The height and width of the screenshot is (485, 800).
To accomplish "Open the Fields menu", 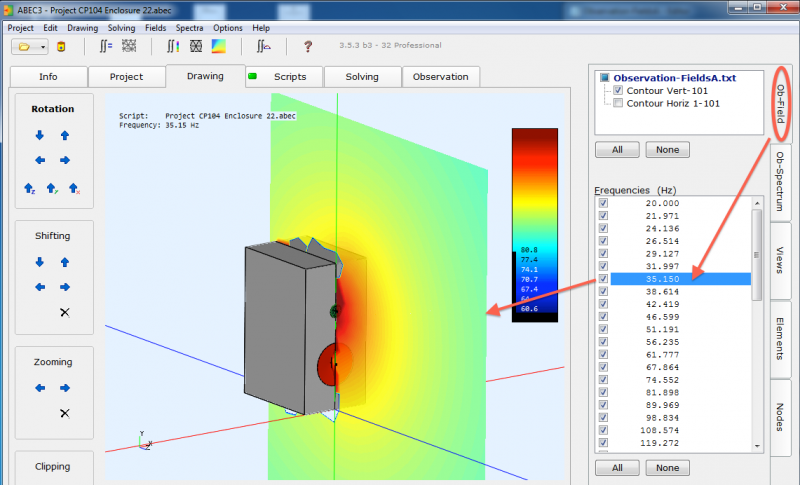I will click(x=155, y=28).
